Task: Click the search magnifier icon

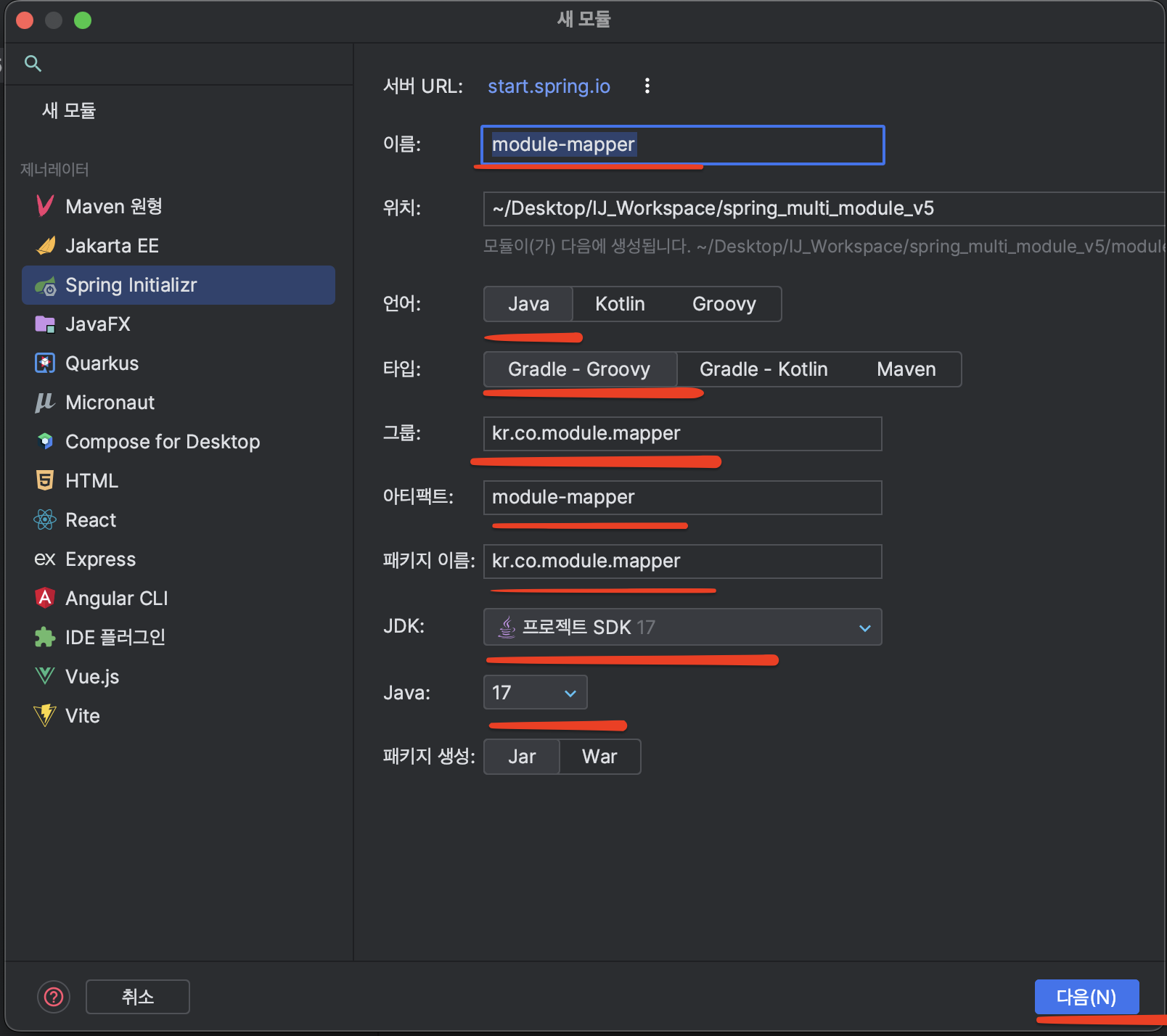Action: pyautogui.click(x=33, y=63)
